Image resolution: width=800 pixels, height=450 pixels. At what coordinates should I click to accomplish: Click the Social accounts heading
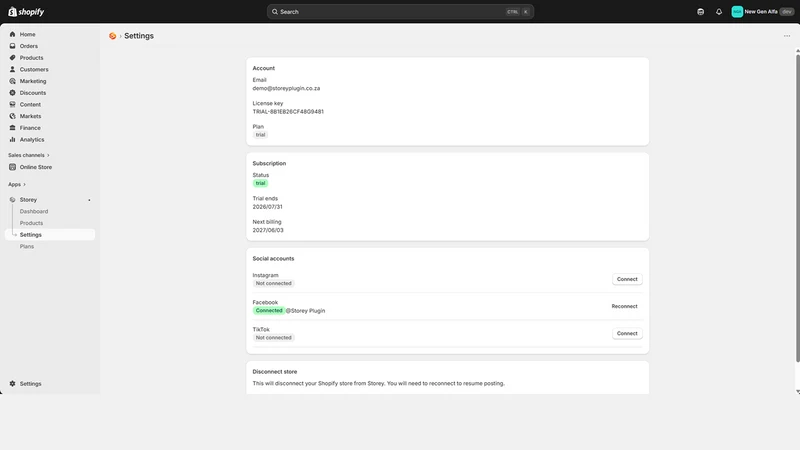(273, 259)
